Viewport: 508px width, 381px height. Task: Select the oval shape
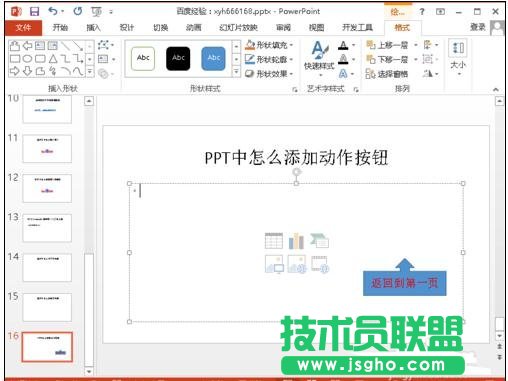click(x=27, y=59)
